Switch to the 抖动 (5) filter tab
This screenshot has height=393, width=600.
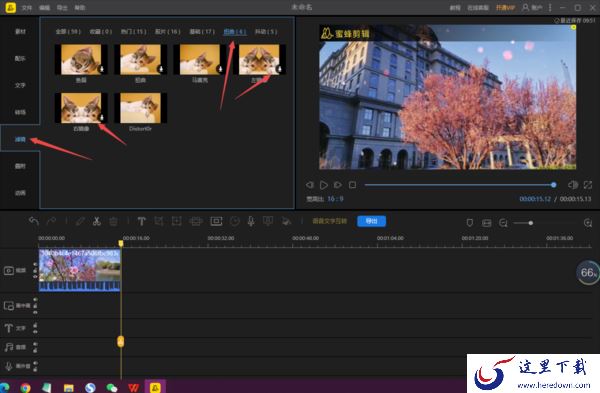click(266, 31)
